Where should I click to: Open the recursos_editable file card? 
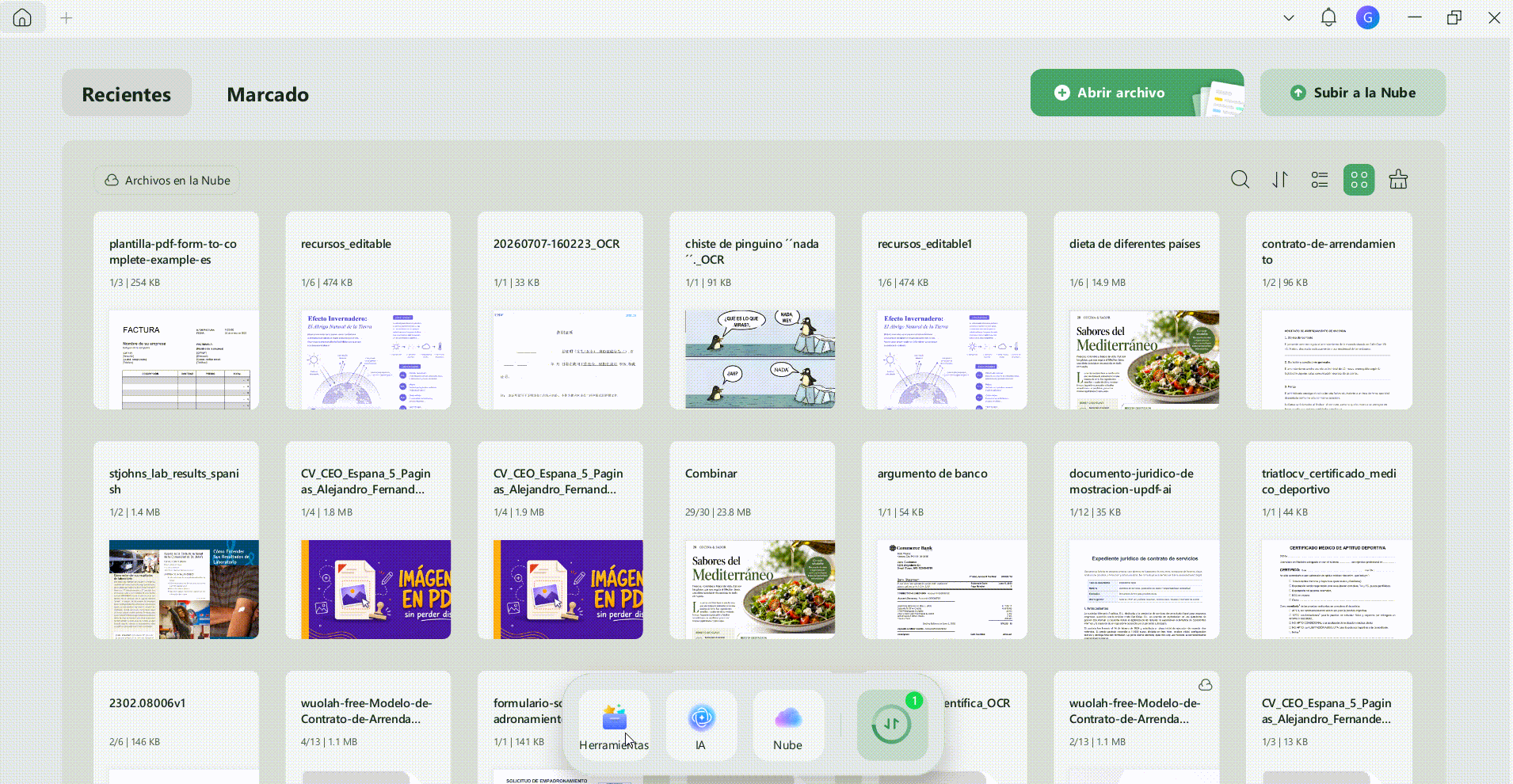pyautogui.click(x=368, y=310)
